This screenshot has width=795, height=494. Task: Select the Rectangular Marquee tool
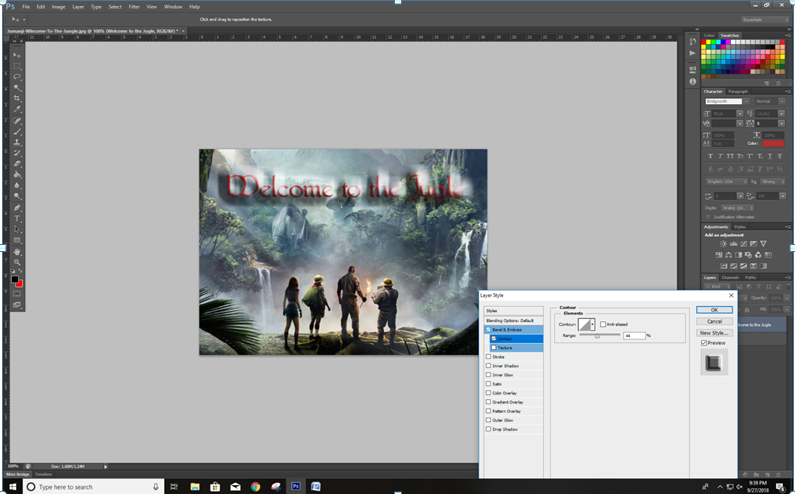pos(17,66)
